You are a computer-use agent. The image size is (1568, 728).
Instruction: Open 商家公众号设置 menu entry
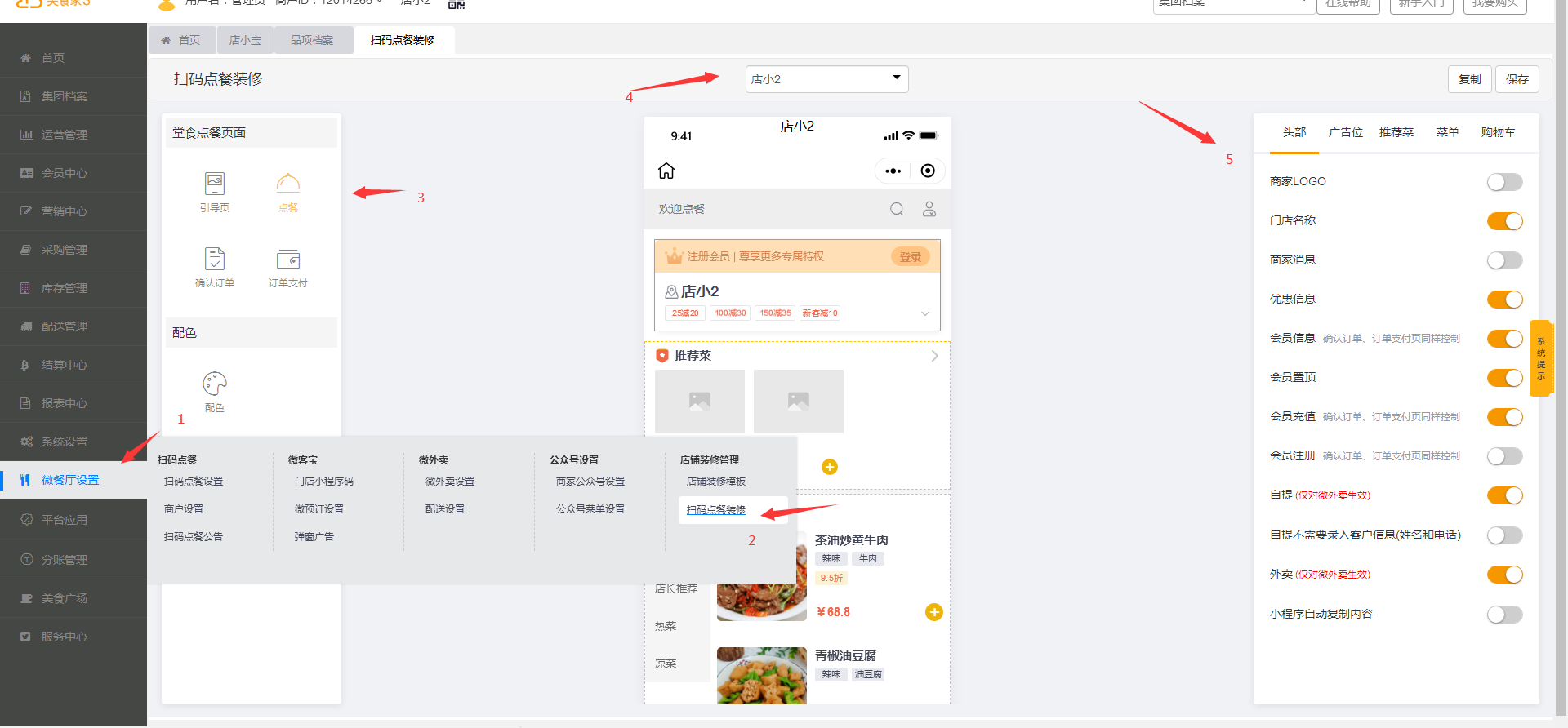tap(590, 482)
